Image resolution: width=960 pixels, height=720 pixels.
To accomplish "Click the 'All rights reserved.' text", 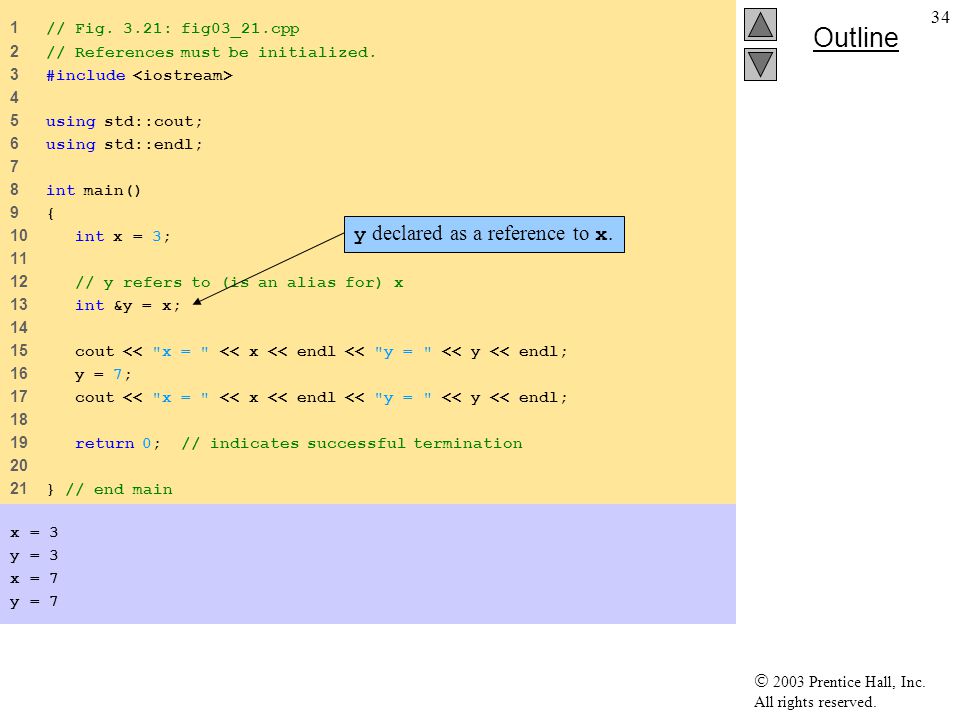I will (x=814, y=702).
